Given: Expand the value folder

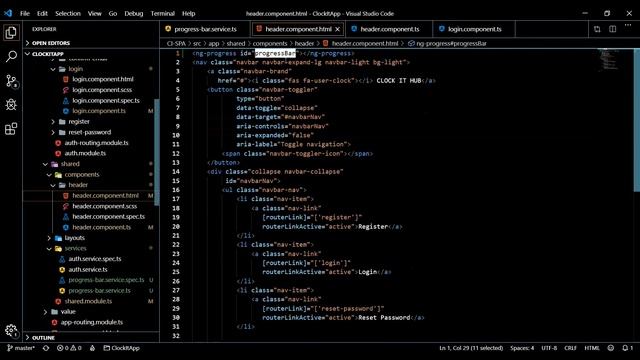Looking at the screenshot, I should pos(68,311).
